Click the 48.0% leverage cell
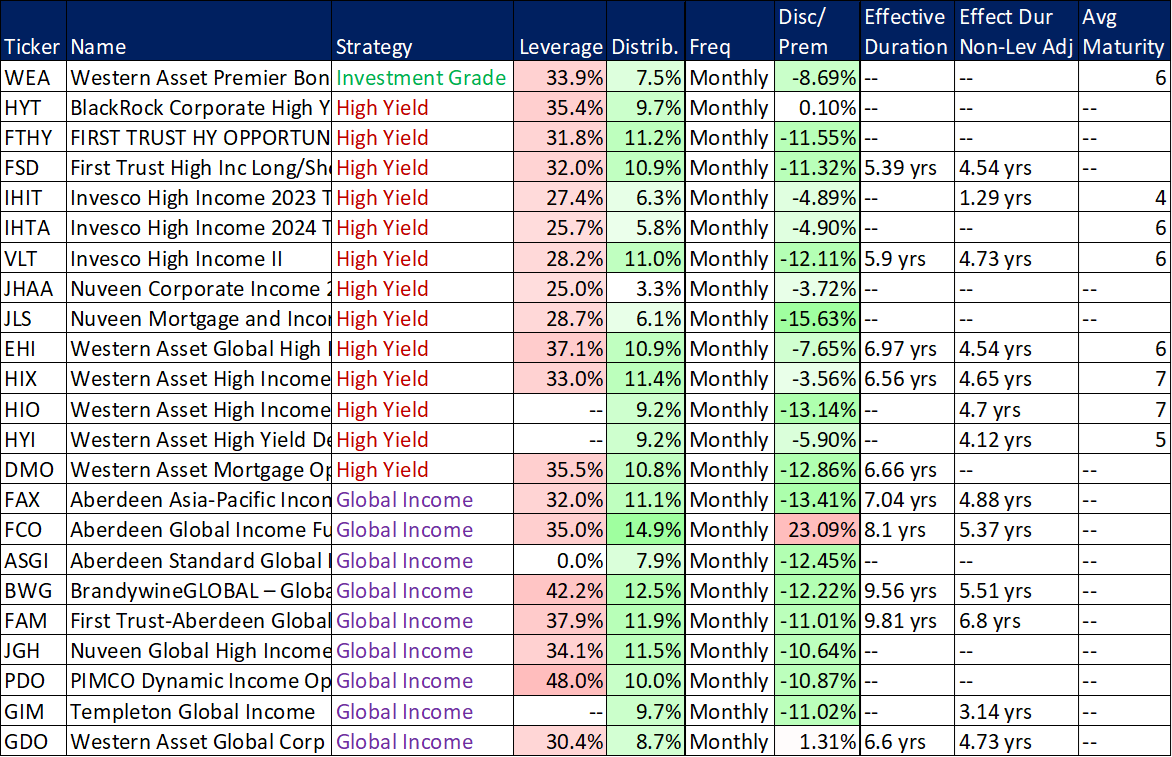 [560, 681]
